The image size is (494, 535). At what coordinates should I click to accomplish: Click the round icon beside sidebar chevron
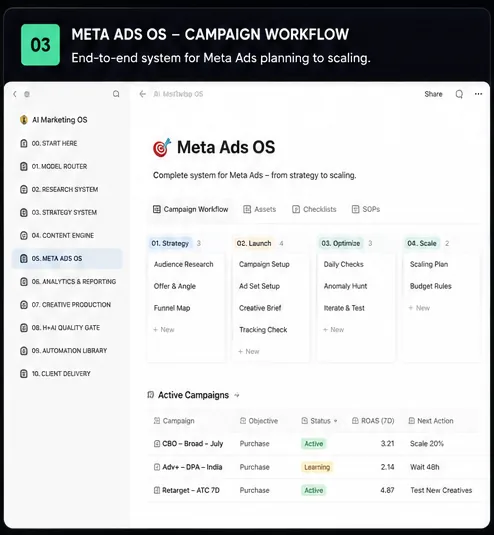coord(27,94)
